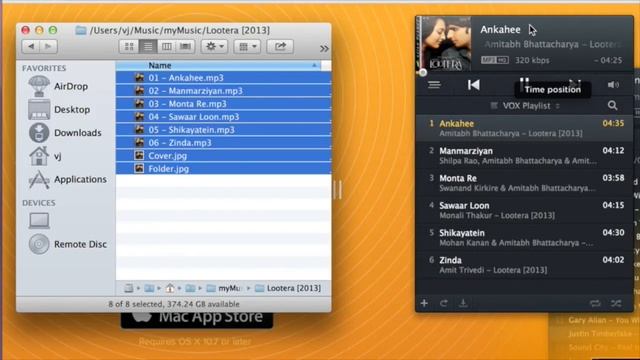
Task: Click the VOX seek position knob
Action: [423, 73]
